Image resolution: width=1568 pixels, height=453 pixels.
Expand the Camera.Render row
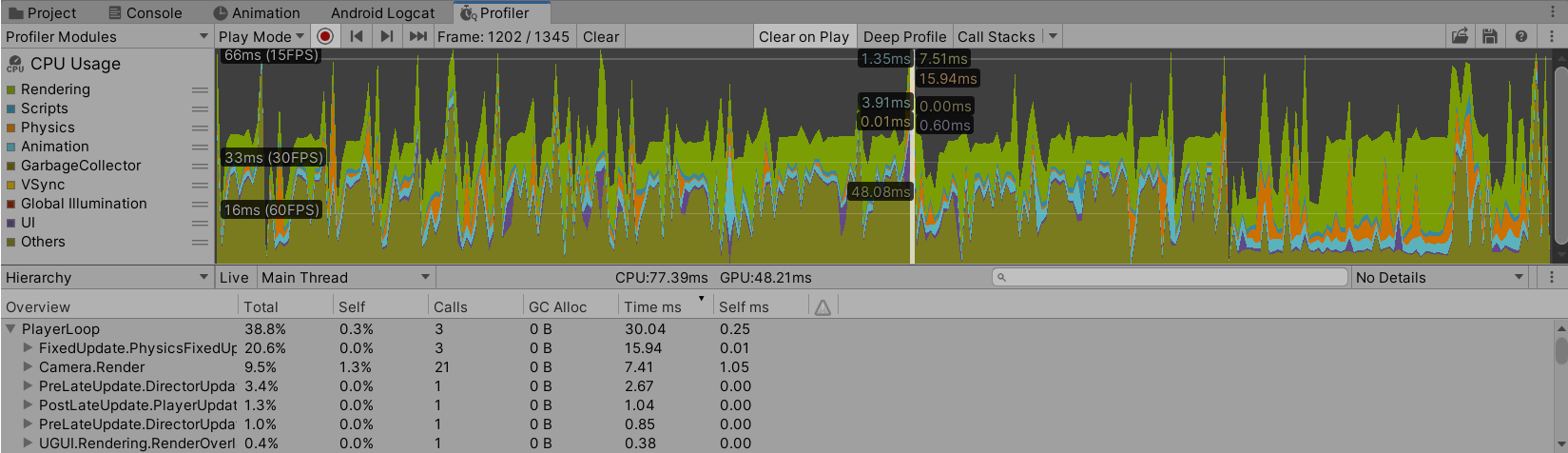click(x=28, y=366)
